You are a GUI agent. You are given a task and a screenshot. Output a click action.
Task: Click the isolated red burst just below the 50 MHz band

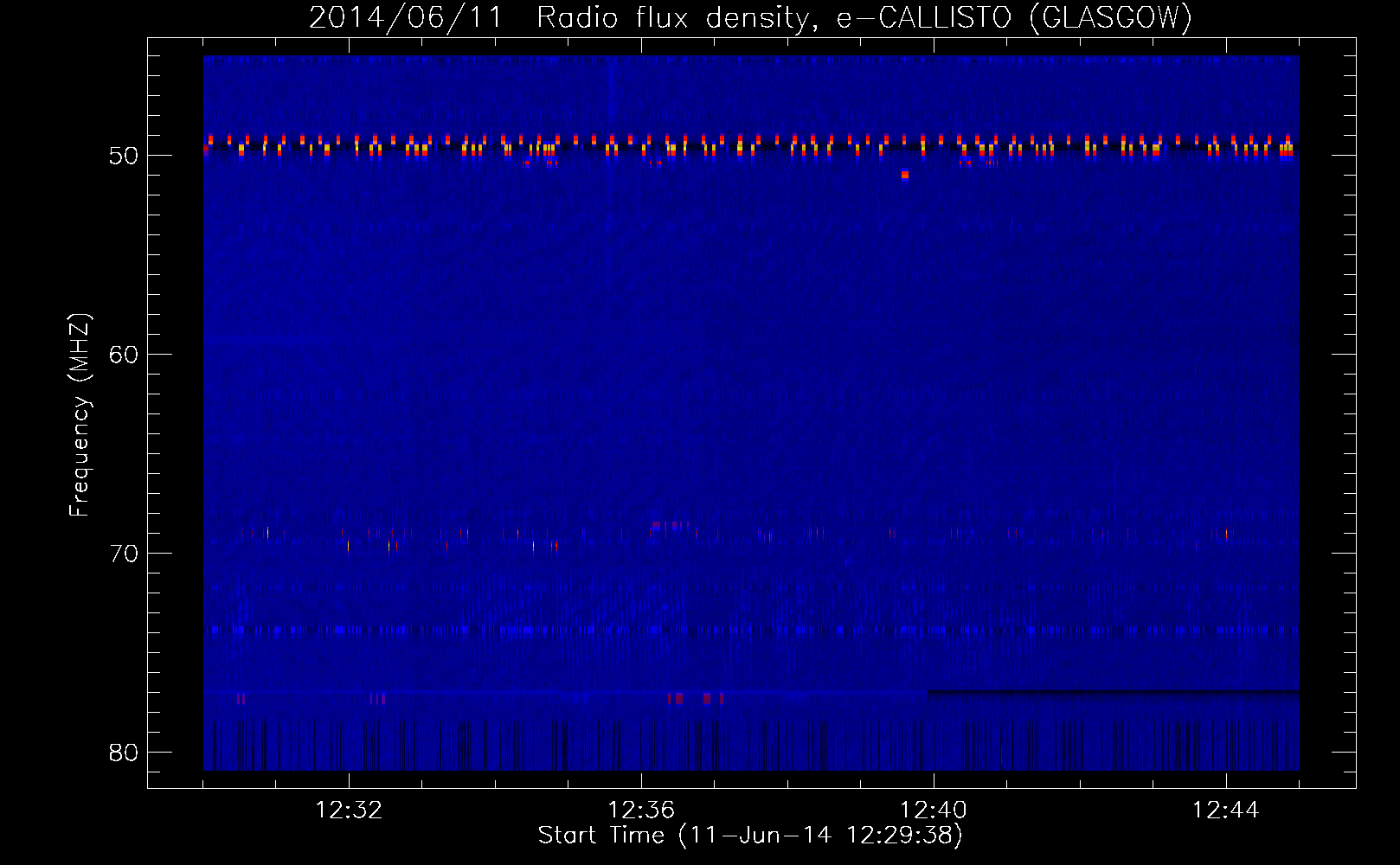(x=905, y=175)
